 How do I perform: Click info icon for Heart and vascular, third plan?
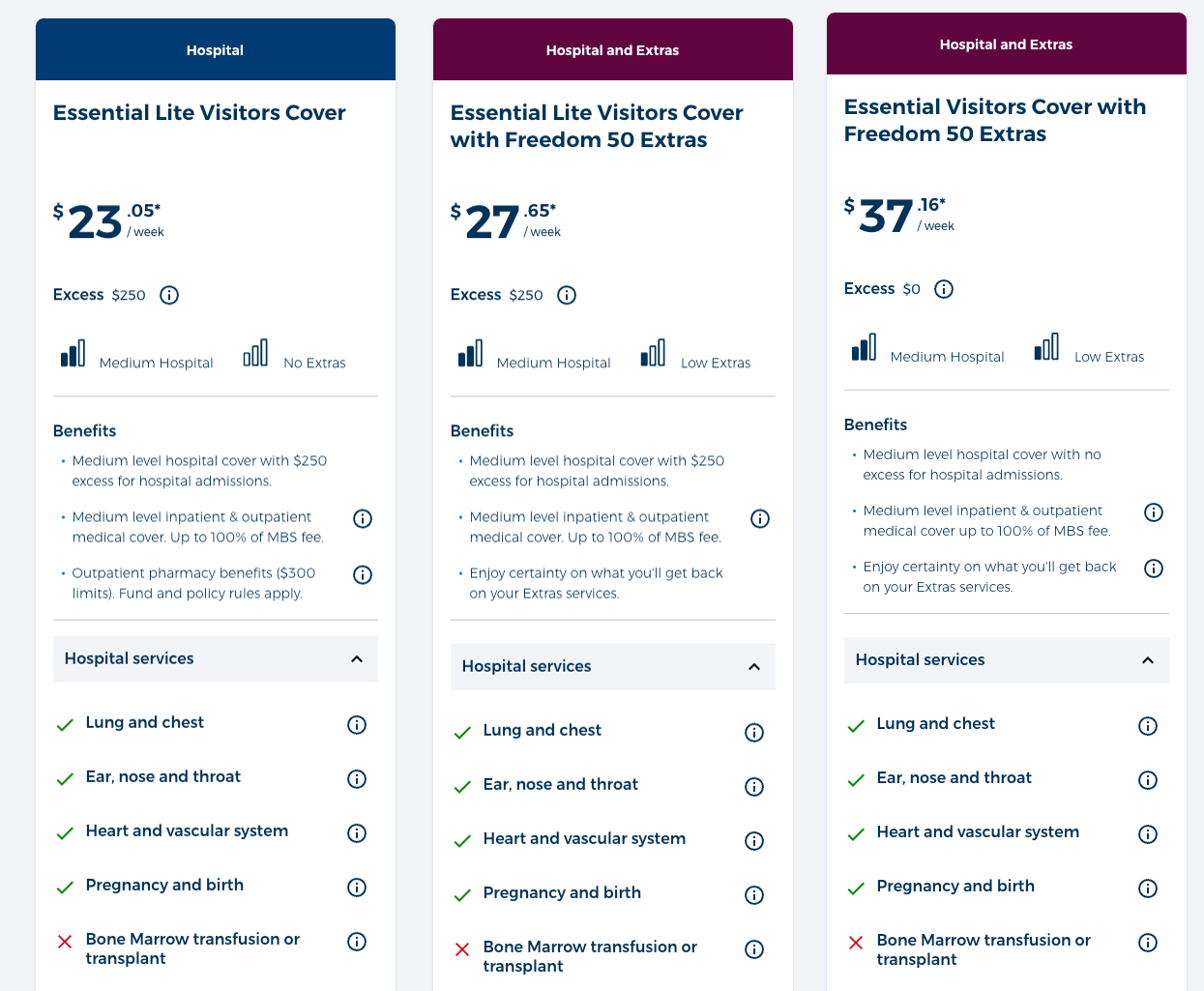[x=1148, y=834]
